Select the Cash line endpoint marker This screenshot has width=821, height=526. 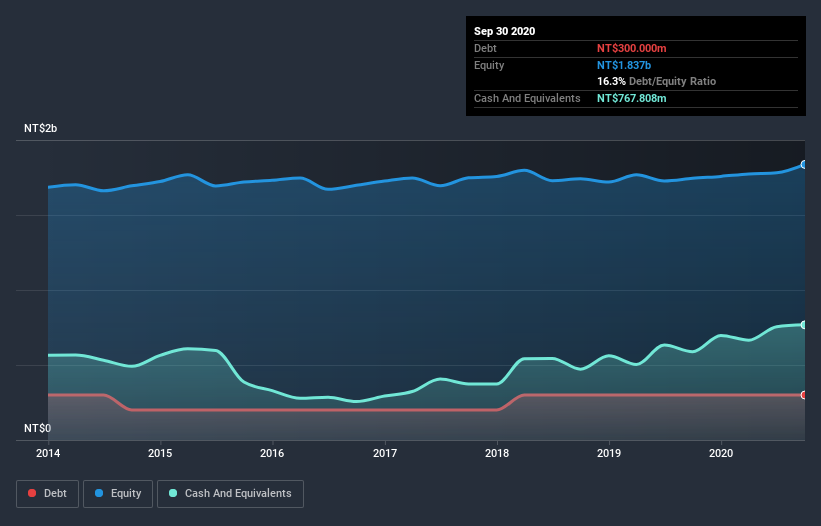pyautogui.click(x=804, y=325)
